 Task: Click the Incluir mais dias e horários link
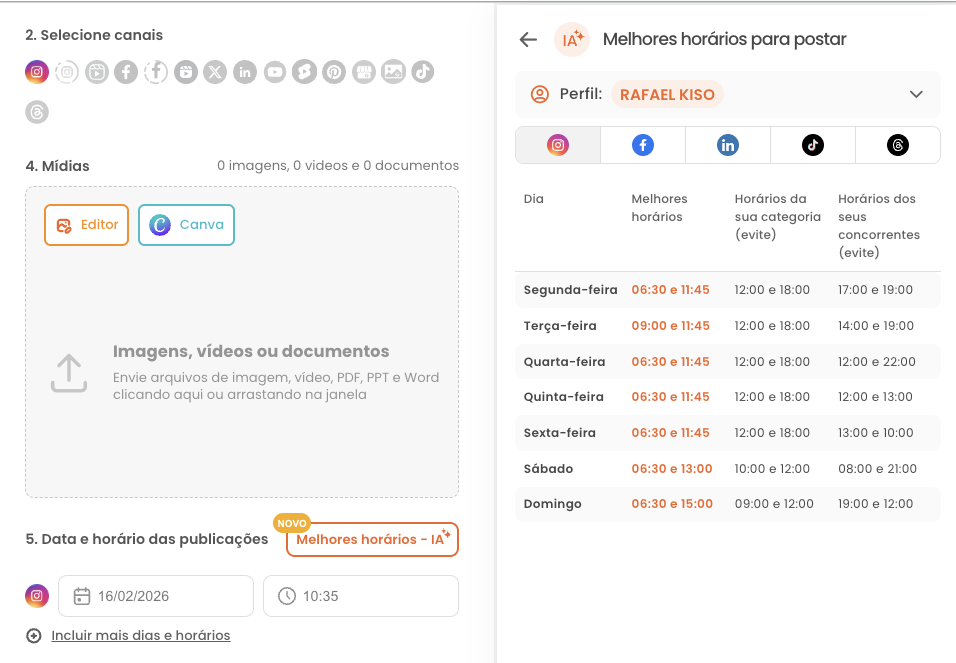click(x=141, y=635)
